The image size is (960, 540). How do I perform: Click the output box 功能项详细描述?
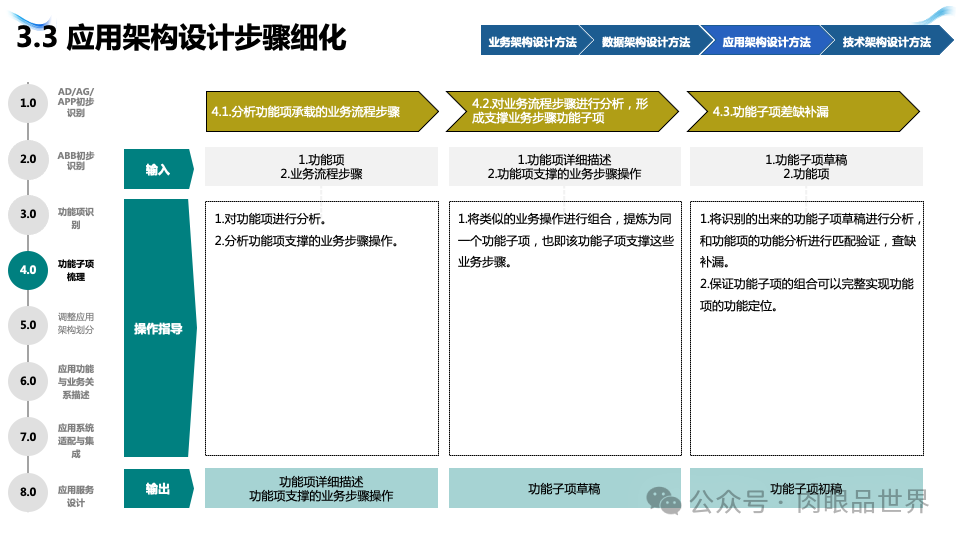point(321,489)
